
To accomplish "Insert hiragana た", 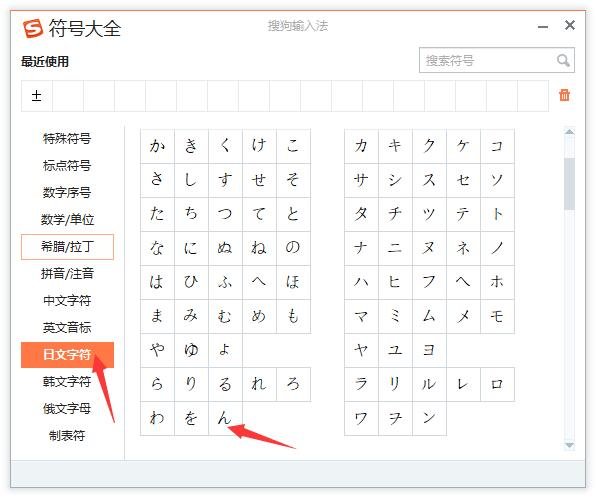I will point(157,214).
